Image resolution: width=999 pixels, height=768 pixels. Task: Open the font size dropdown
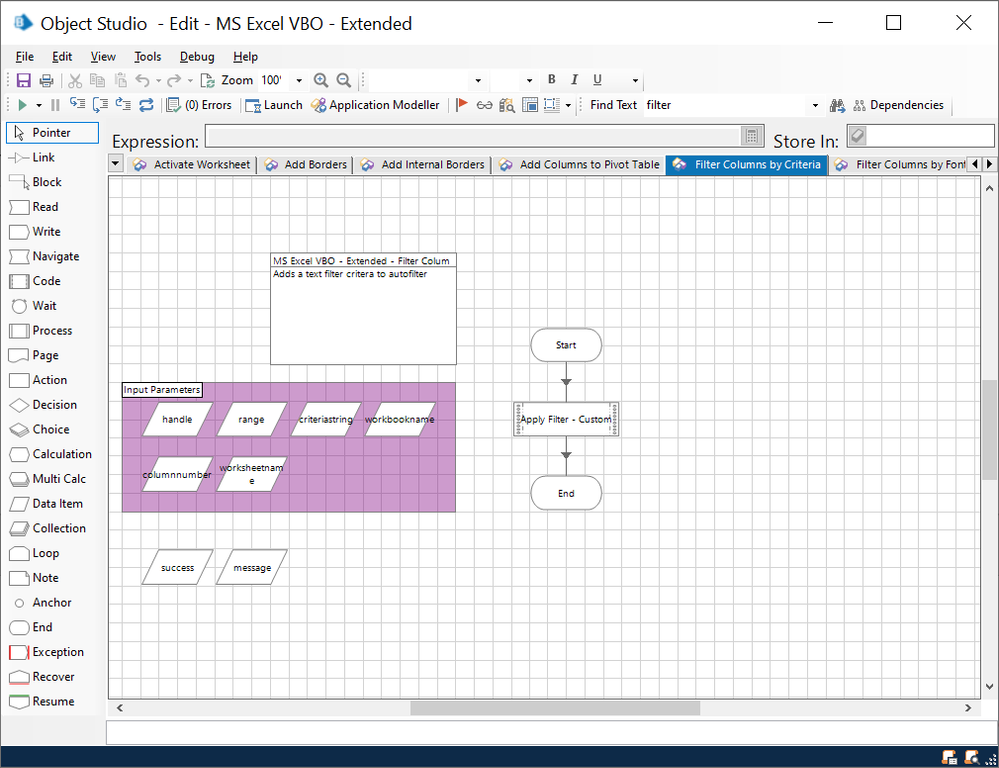click(529, 80)
